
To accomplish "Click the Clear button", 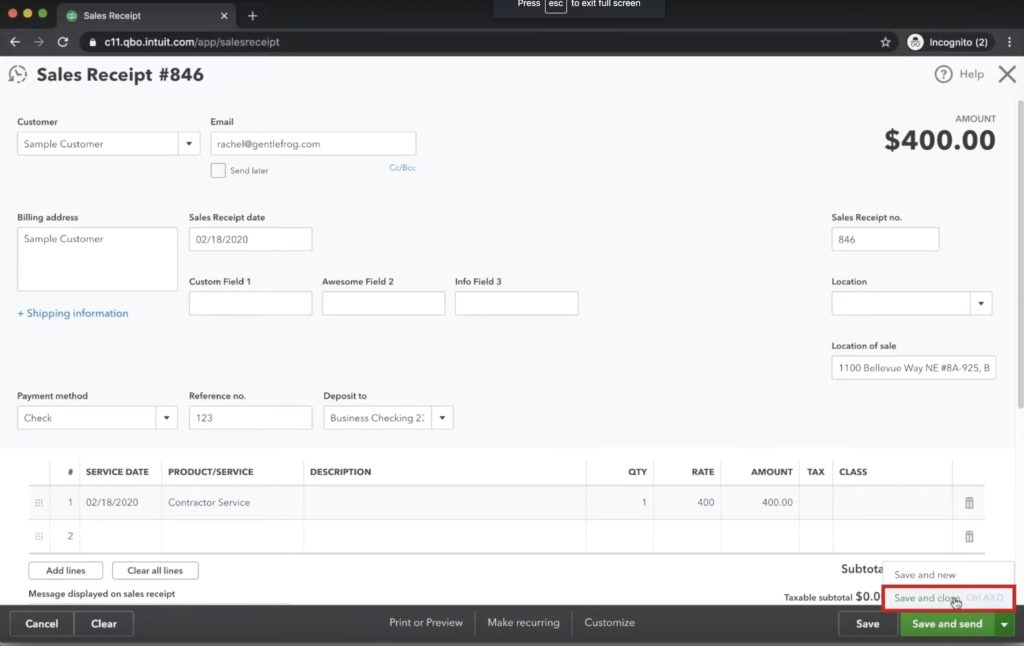I will [104, 624].
